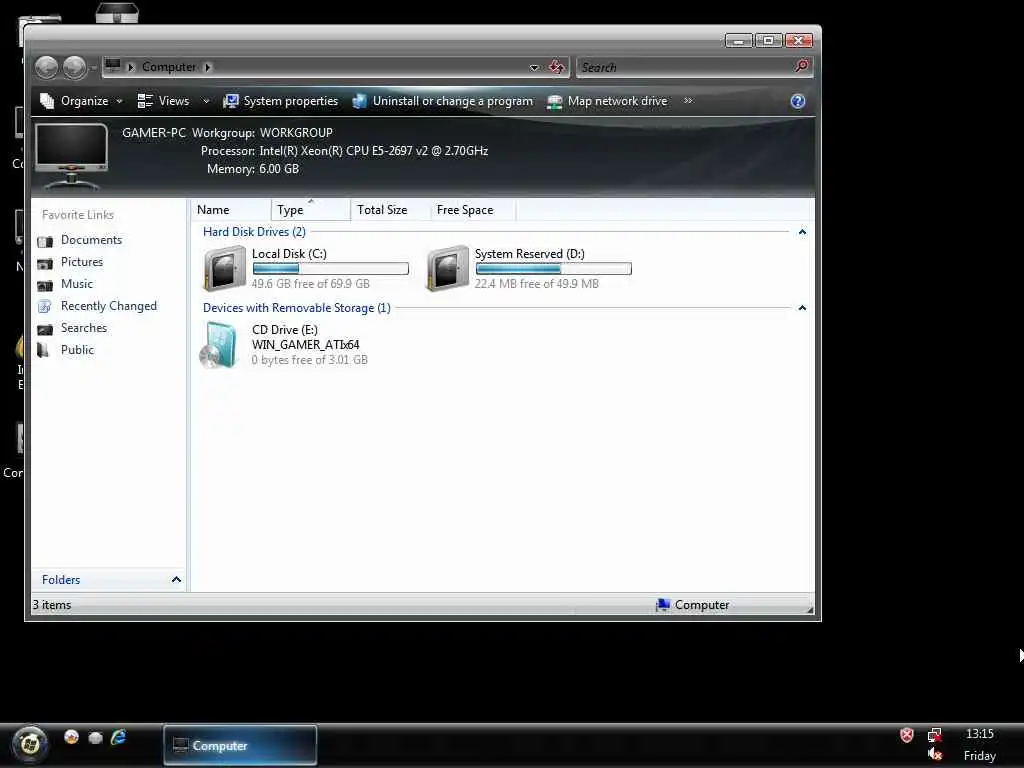Viewport: 1024px width, 768px height.
Task: Click the search magnifier icon
Action: [x=801, y=66]
